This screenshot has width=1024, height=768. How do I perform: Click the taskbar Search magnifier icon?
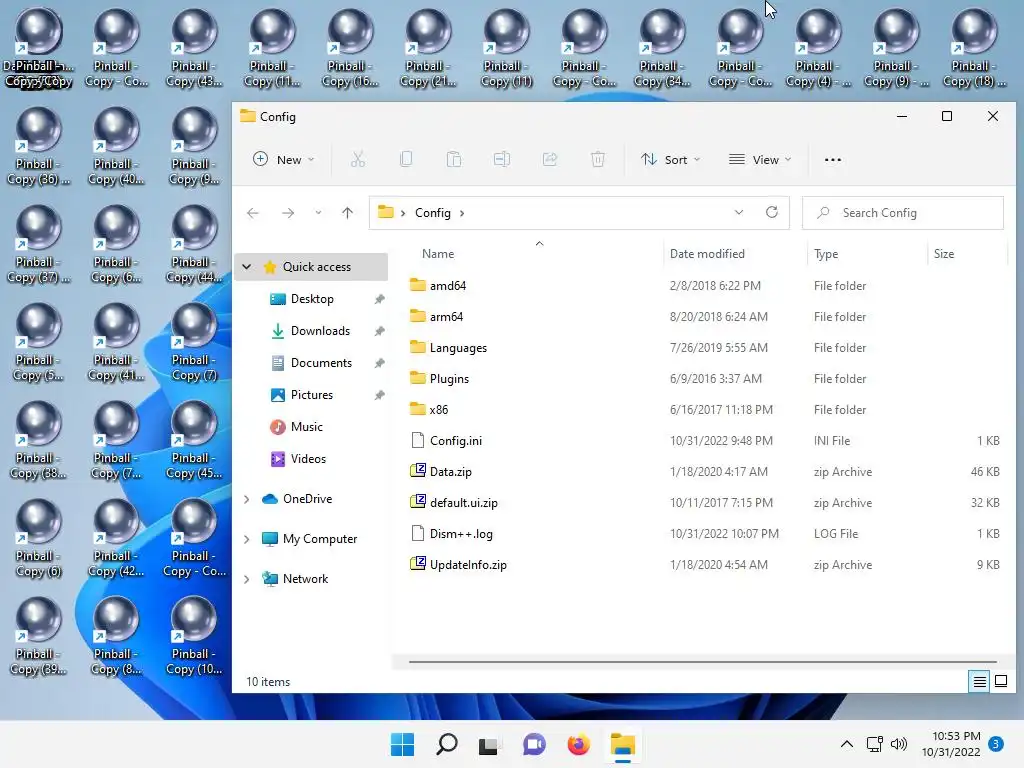point(447,744)
